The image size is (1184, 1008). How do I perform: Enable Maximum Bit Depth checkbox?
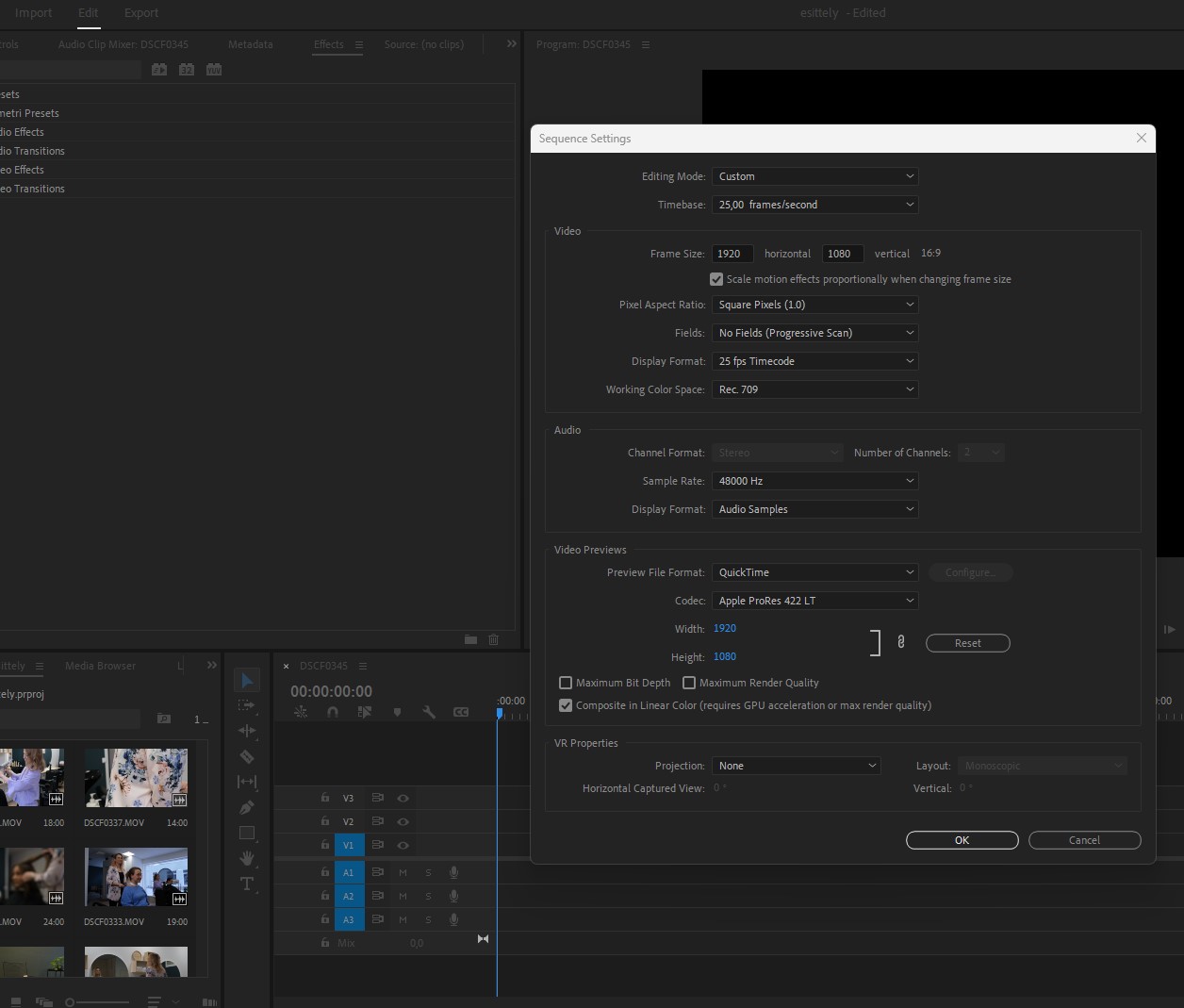tap(566, 683)
